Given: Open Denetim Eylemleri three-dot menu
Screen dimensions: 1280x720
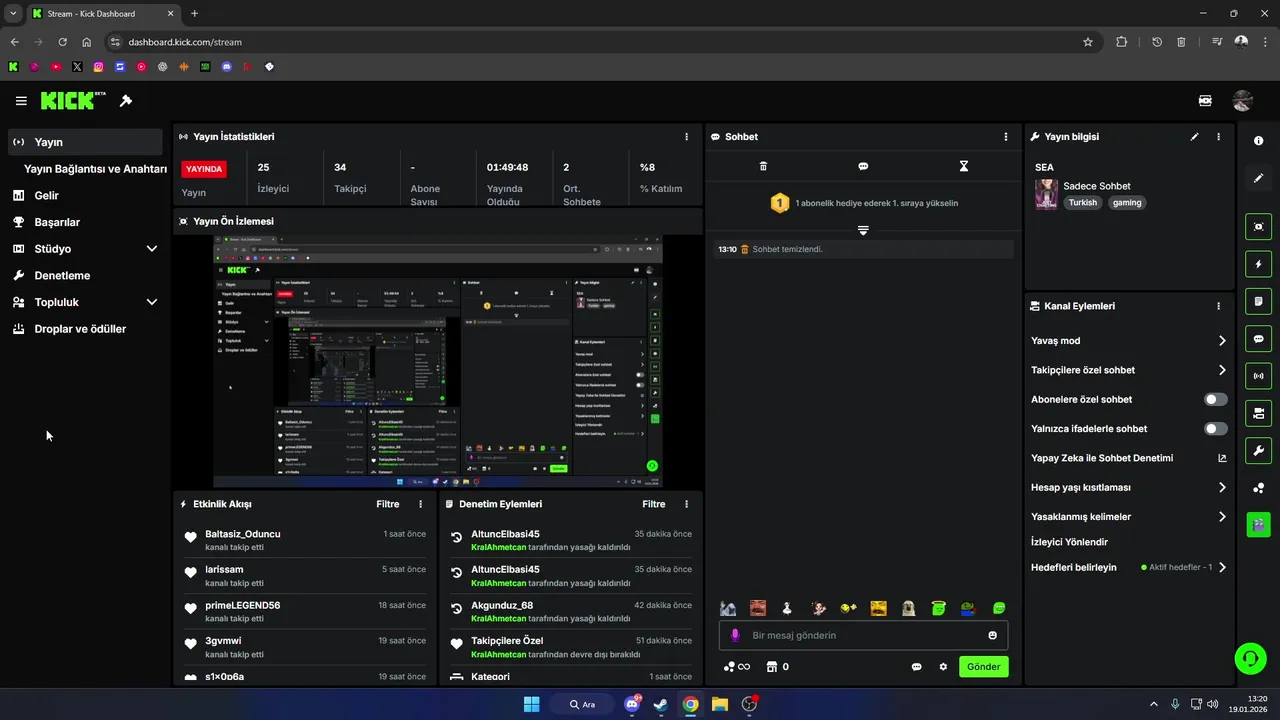Looking at the screenshot, I should click(x=686, y=505).
